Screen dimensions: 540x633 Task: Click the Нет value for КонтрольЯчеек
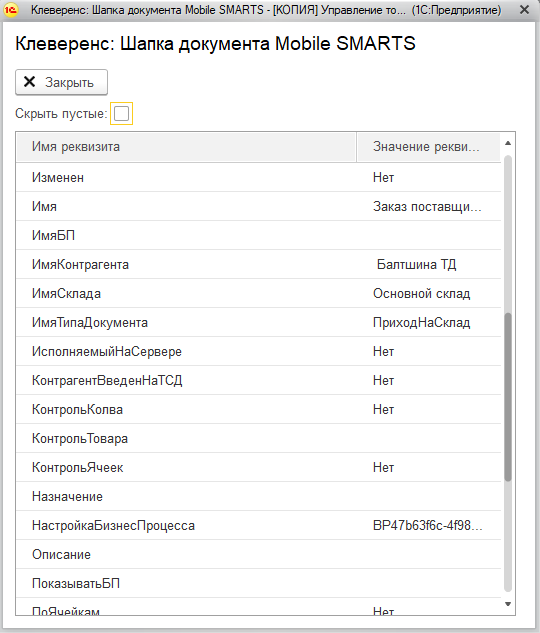pyautogui.click(x=383, y=468)
